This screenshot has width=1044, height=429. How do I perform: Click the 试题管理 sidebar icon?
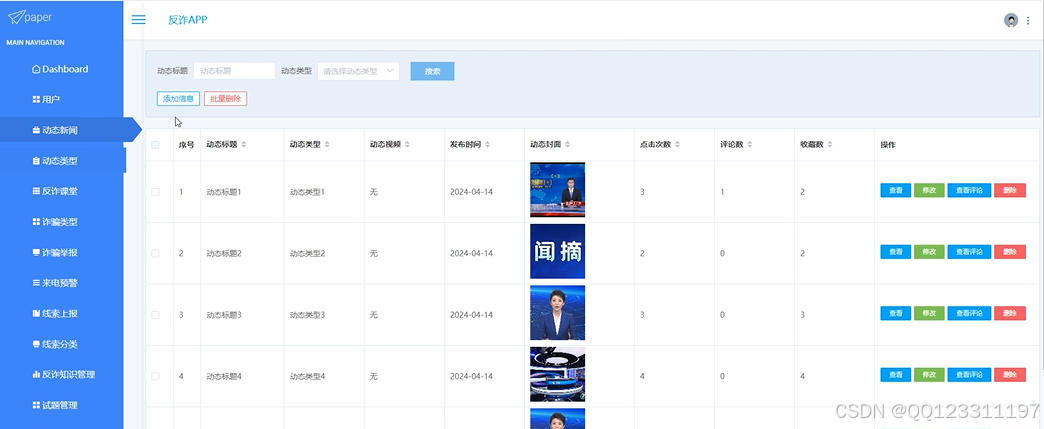click(36, 405)
